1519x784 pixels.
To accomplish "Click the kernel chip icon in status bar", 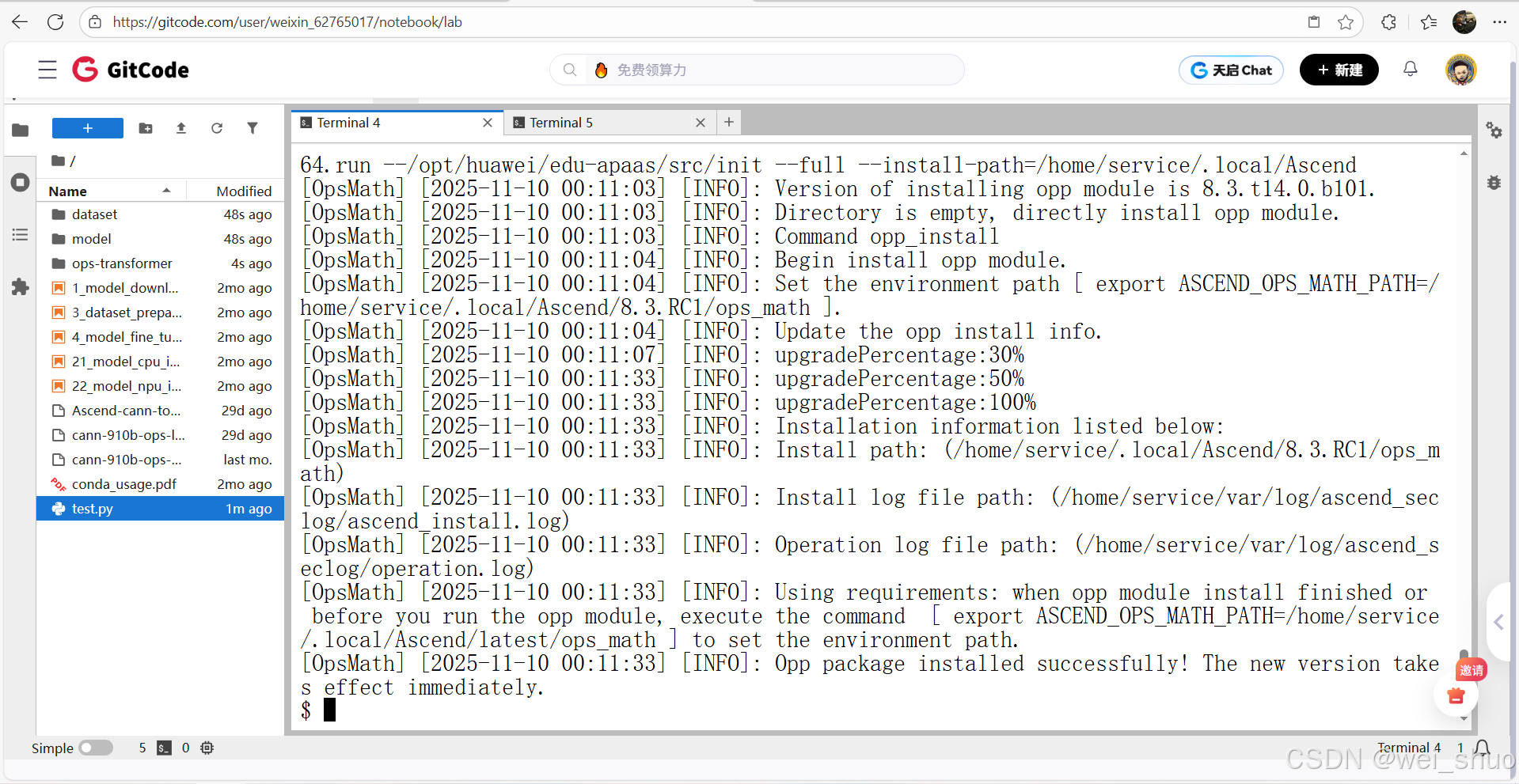I will click(207, 748).
